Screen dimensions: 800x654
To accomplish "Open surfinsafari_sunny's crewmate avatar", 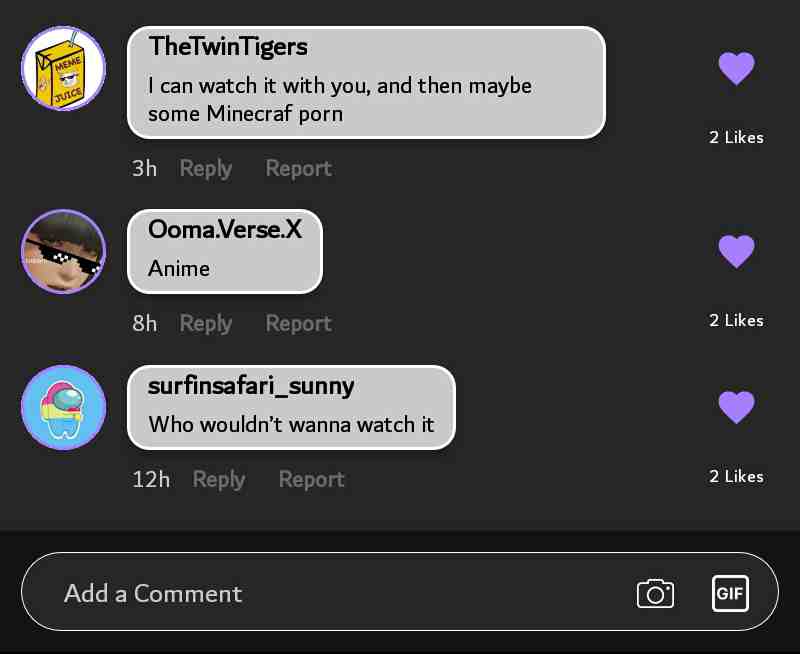I will [63, 408].
